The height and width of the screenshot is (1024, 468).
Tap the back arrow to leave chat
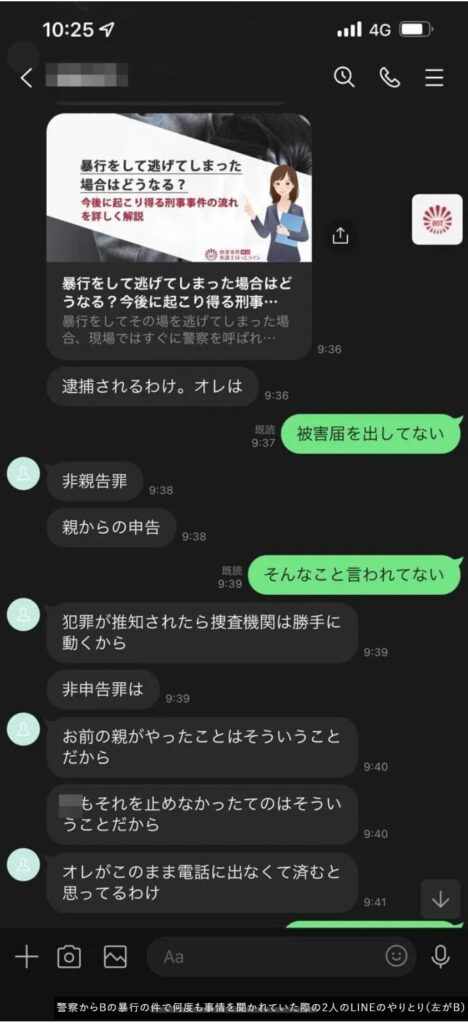26,78
